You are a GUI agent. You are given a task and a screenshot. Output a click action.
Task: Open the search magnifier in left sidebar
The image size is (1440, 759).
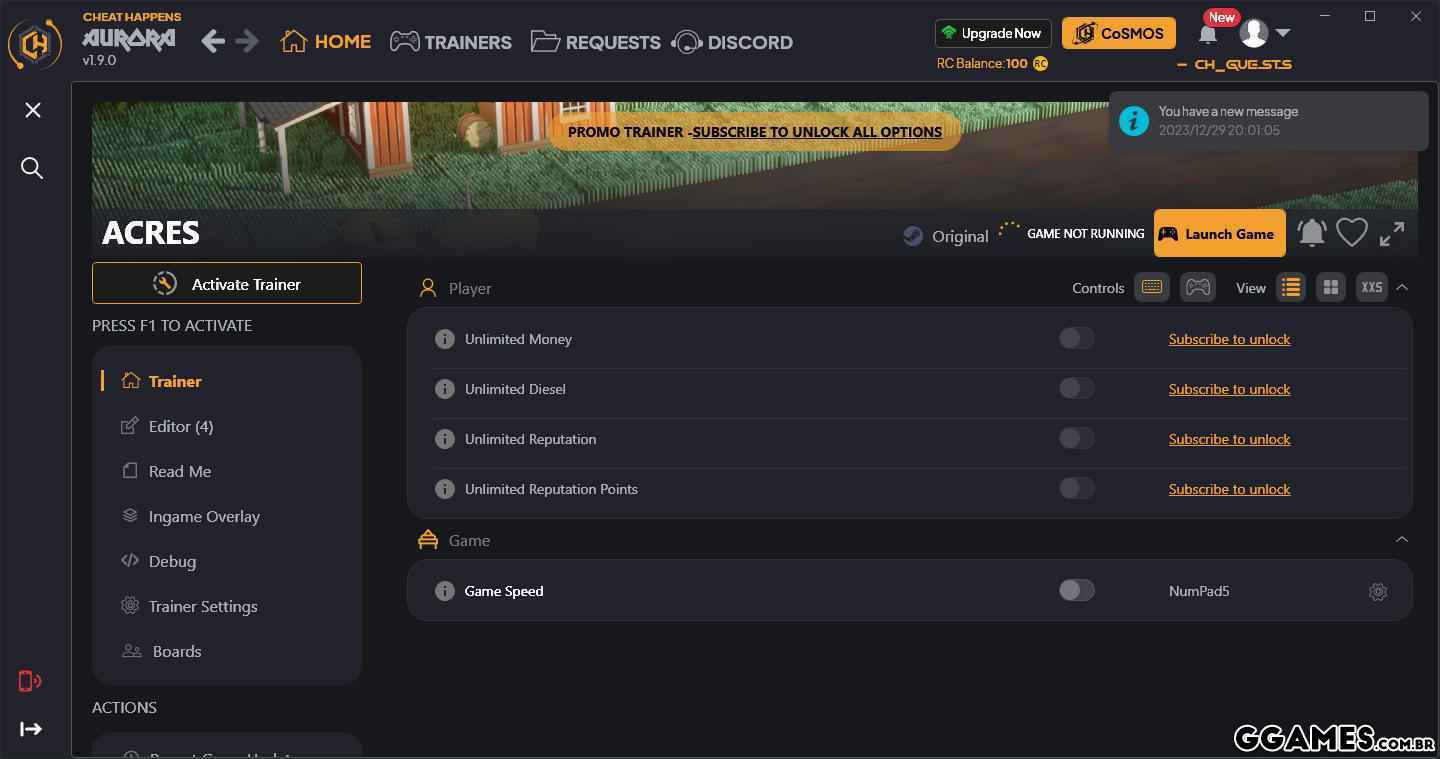[32, 168]
